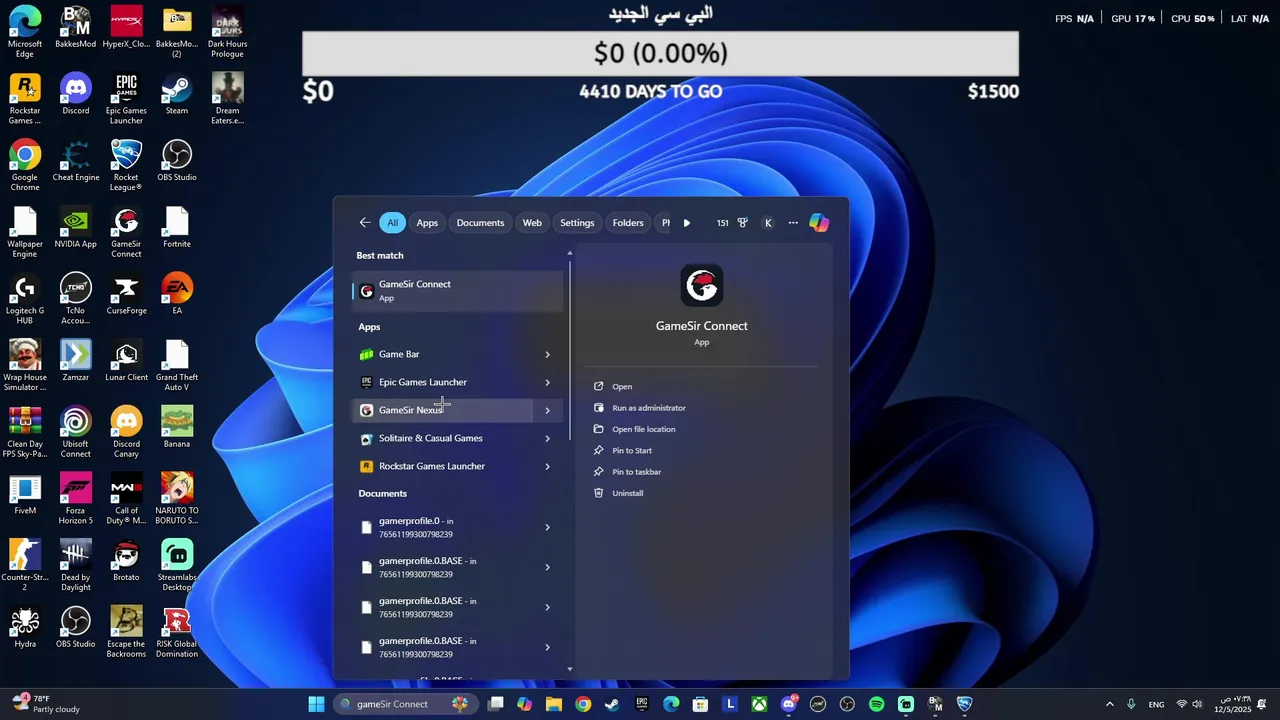Switch to Apps search filter
This screenshot has height=720, width=1280.
427,223
